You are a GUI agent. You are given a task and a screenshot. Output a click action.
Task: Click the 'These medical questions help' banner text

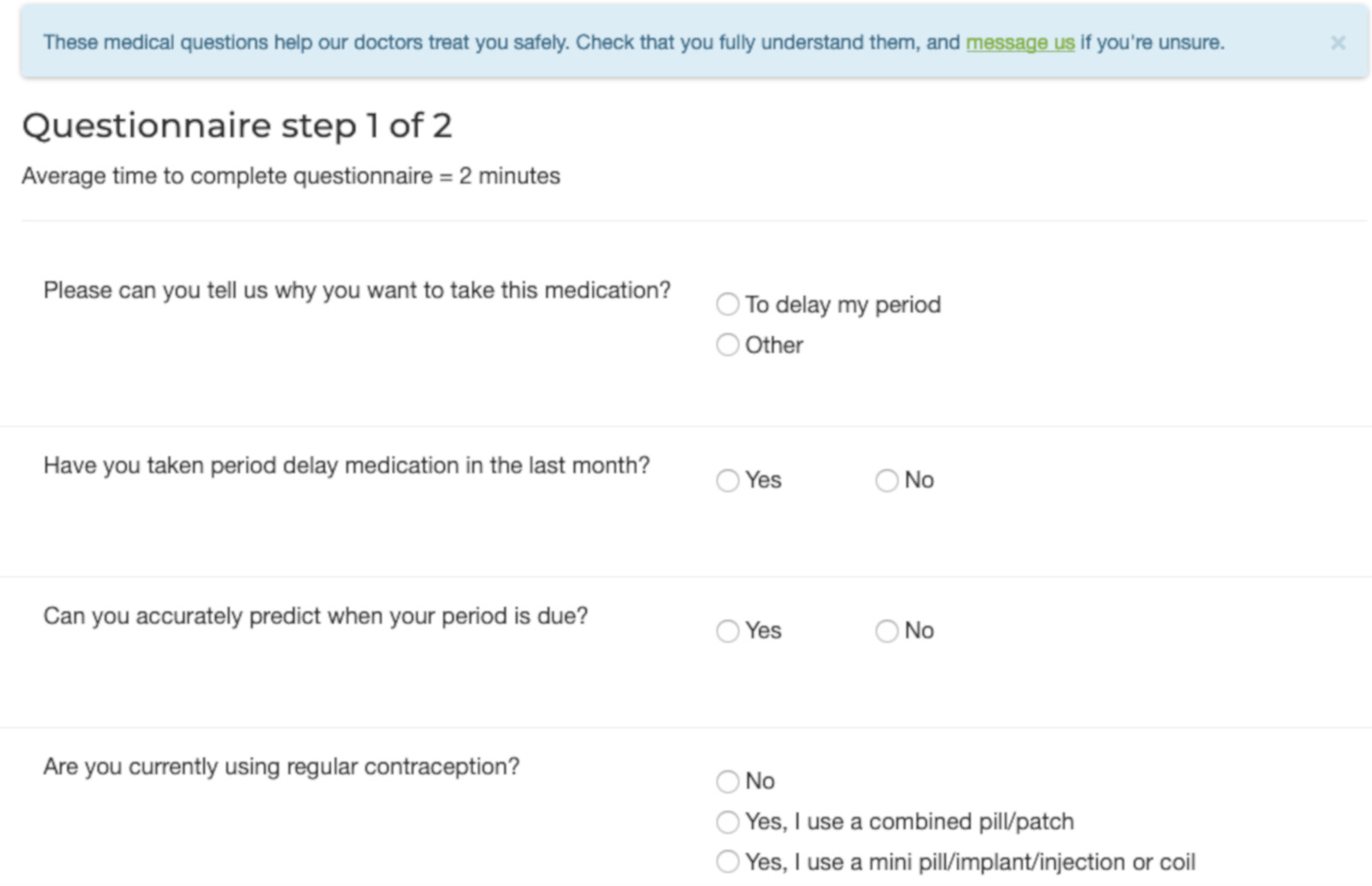(497, 43)
